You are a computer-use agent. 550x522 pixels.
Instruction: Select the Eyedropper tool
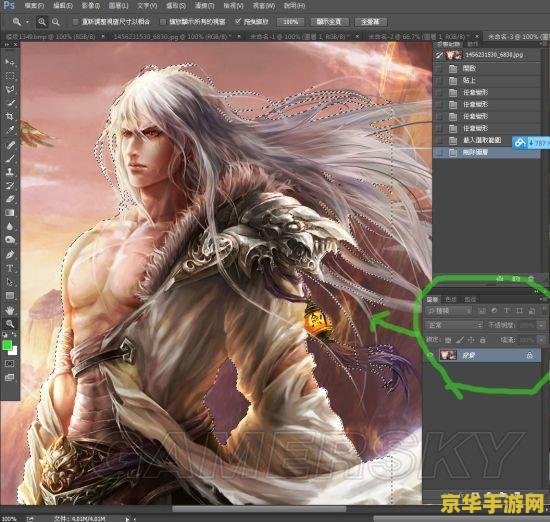(x=10, y=130)
